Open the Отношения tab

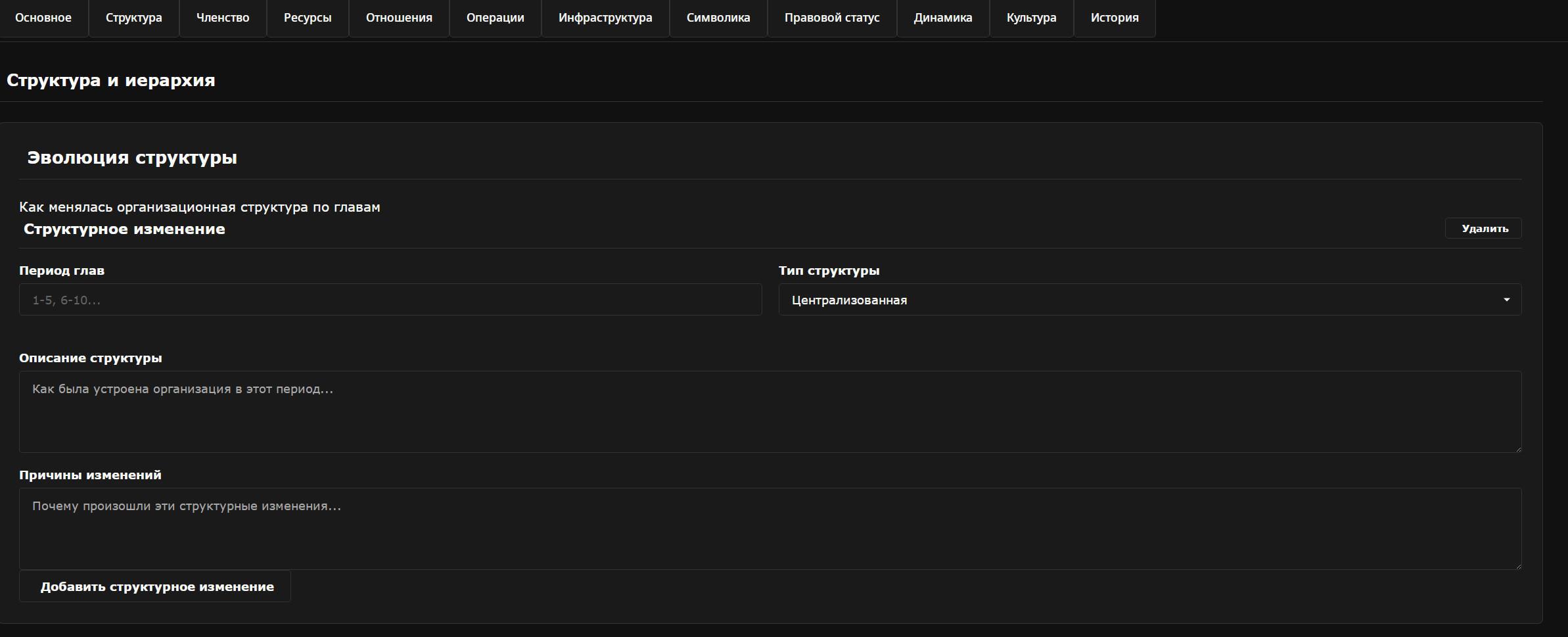[399, 18]
